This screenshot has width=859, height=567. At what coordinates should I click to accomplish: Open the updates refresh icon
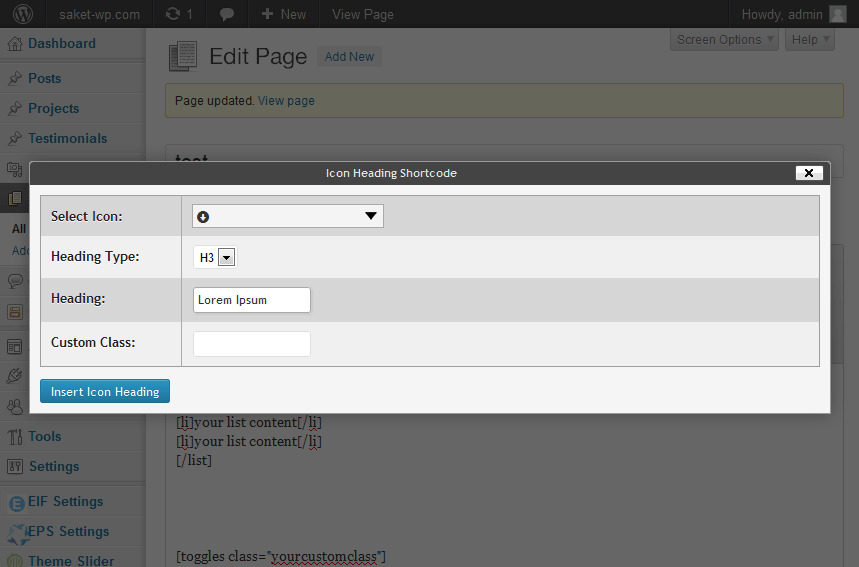[x=173, y=14]
